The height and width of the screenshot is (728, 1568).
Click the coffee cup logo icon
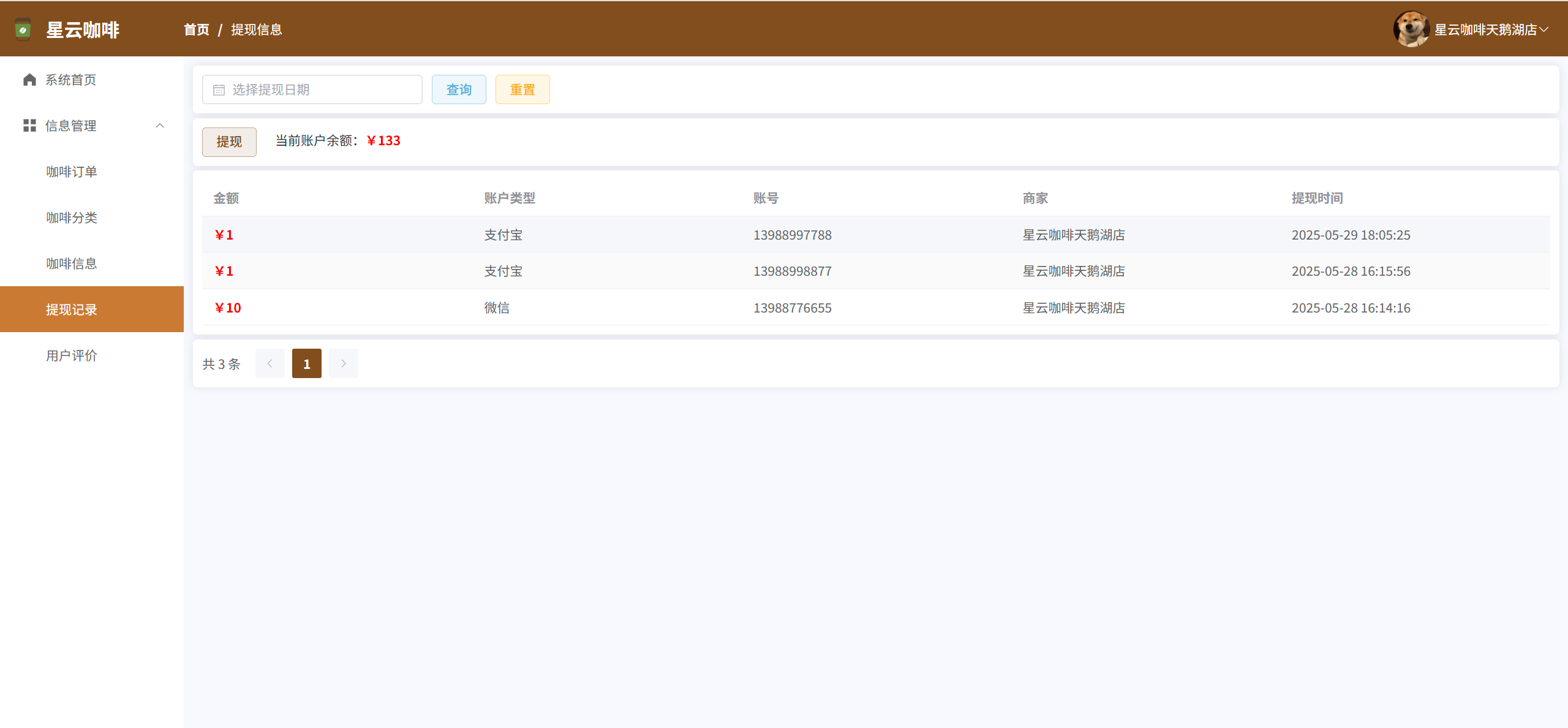coord(23,29)
